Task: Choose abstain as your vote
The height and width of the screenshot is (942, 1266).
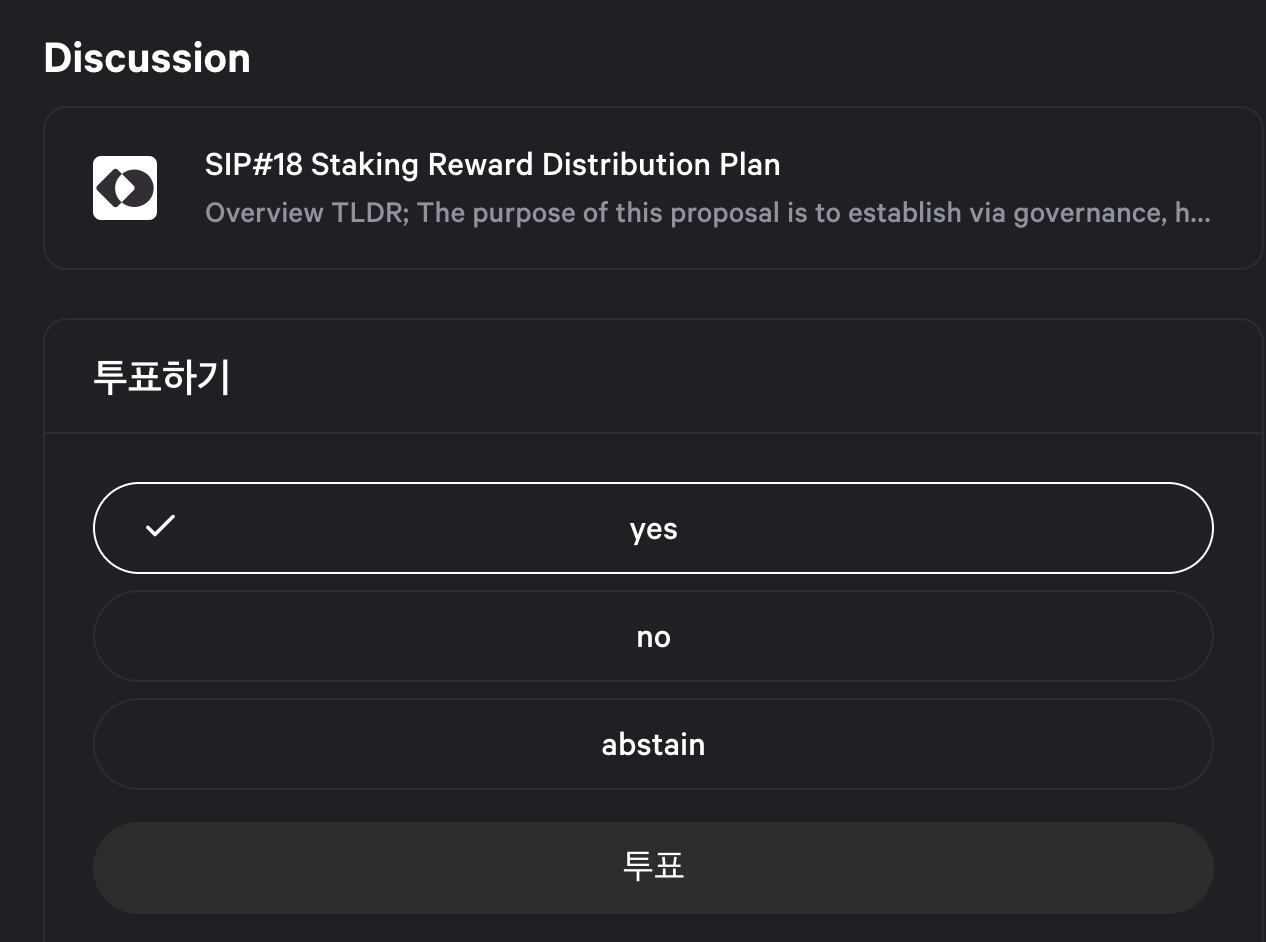Action: click(x=653, y=744)
